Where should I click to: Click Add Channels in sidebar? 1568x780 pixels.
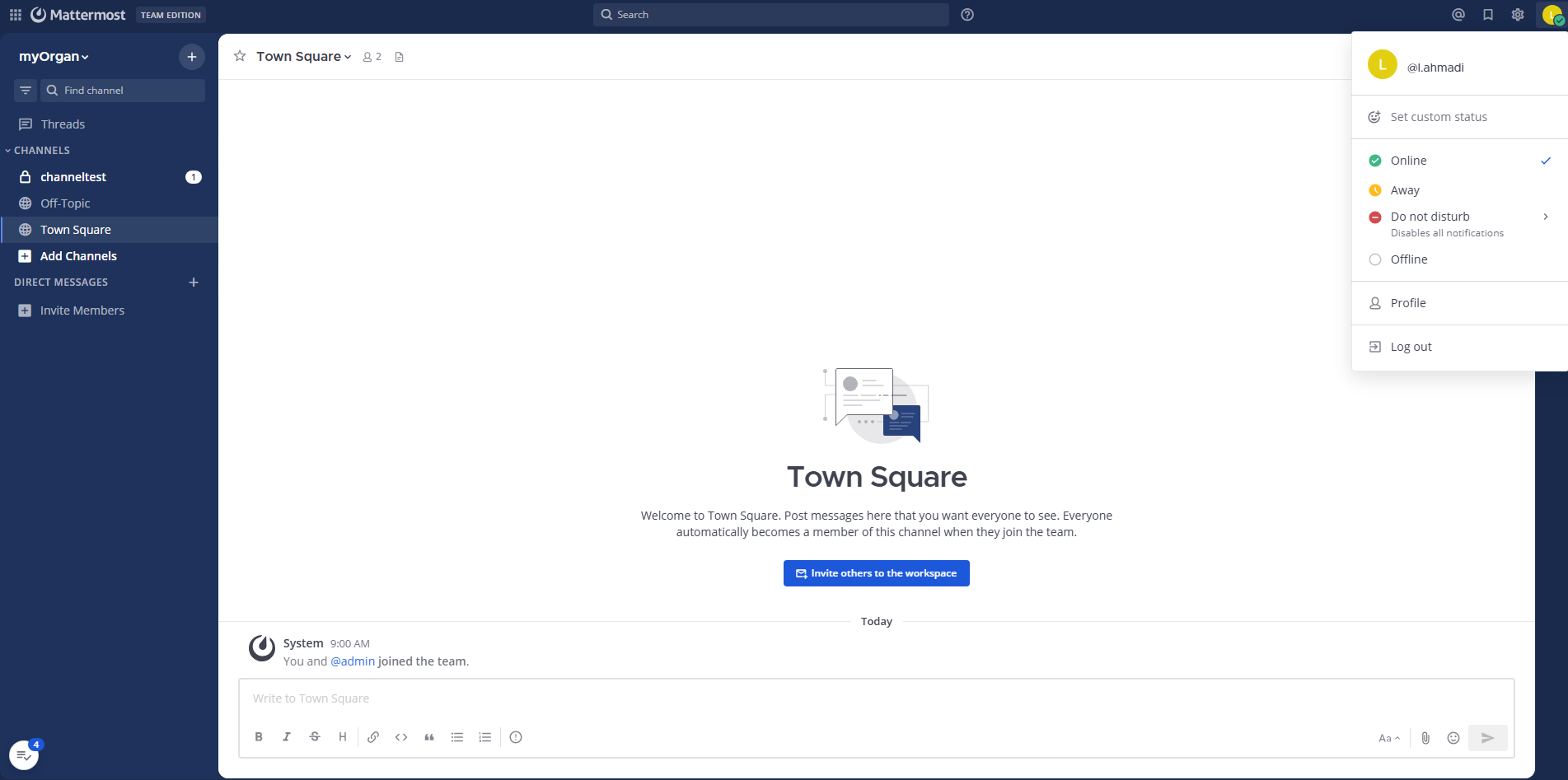(109, 256)
